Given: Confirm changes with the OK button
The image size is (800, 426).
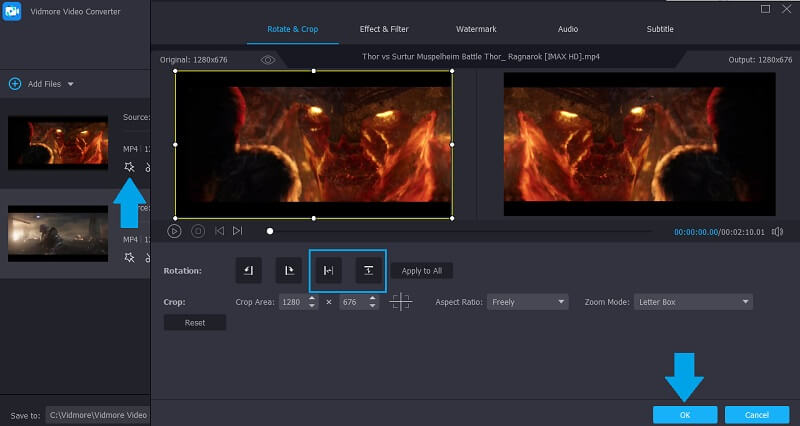Looking at the screenshot, I should 684,414.
